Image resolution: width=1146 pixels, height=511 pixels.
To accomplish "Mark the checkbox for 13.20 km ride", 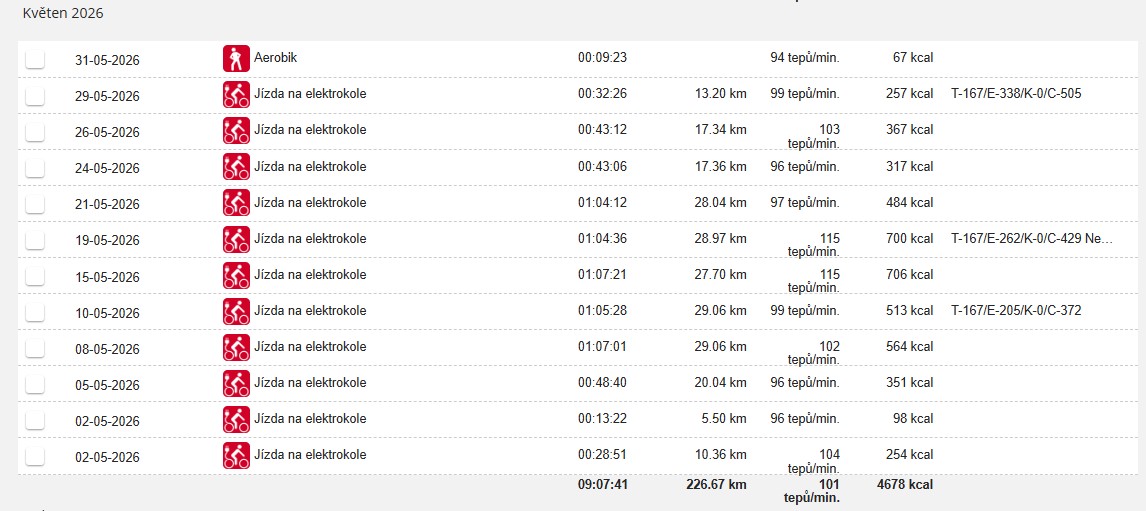I will click(34, 96).
